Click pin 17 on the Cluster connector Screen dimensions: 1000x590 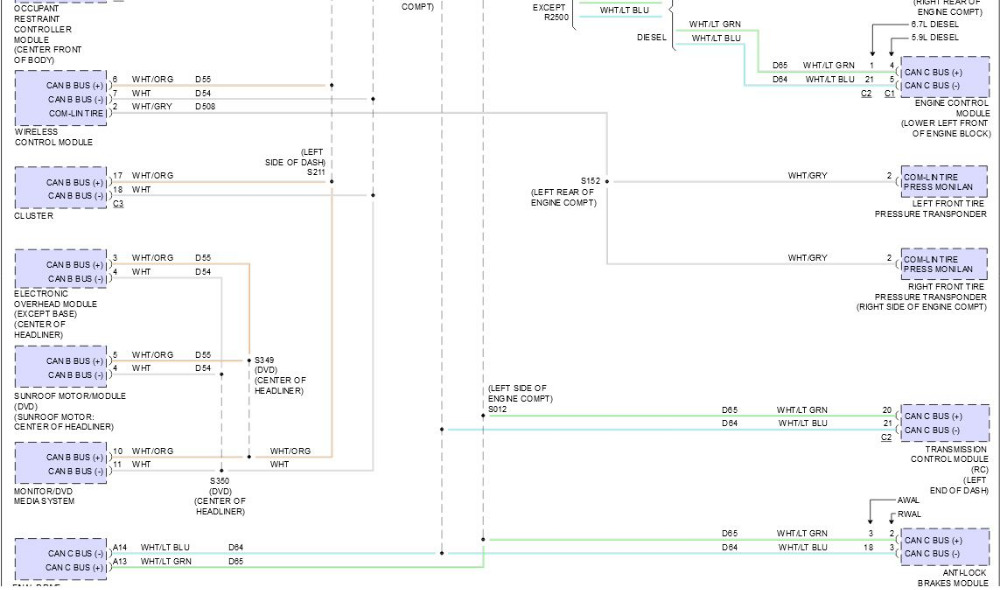tap(117, 175)
